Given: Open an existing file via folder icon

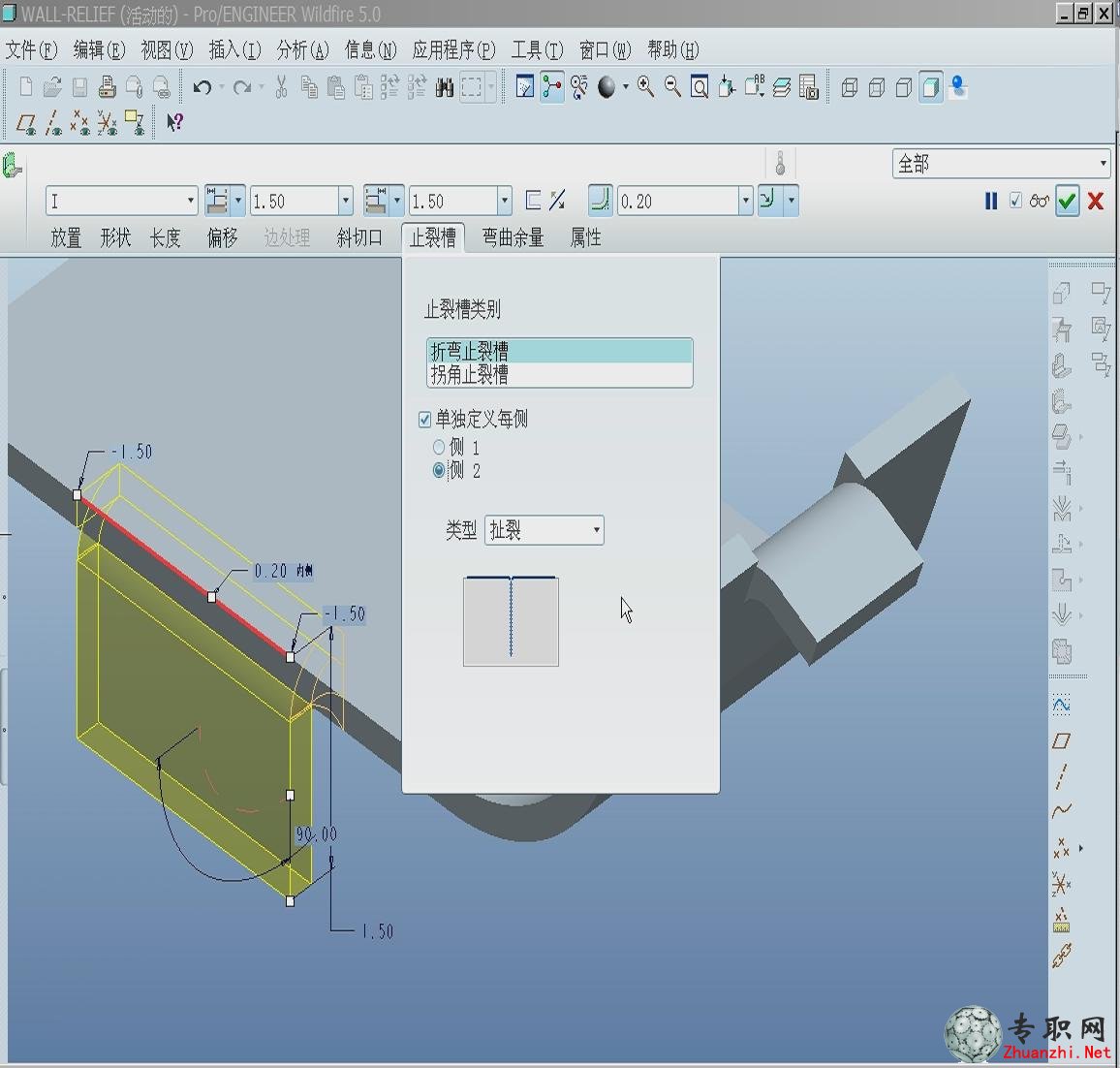Looking at the screenshot, I should coord(52,87).
